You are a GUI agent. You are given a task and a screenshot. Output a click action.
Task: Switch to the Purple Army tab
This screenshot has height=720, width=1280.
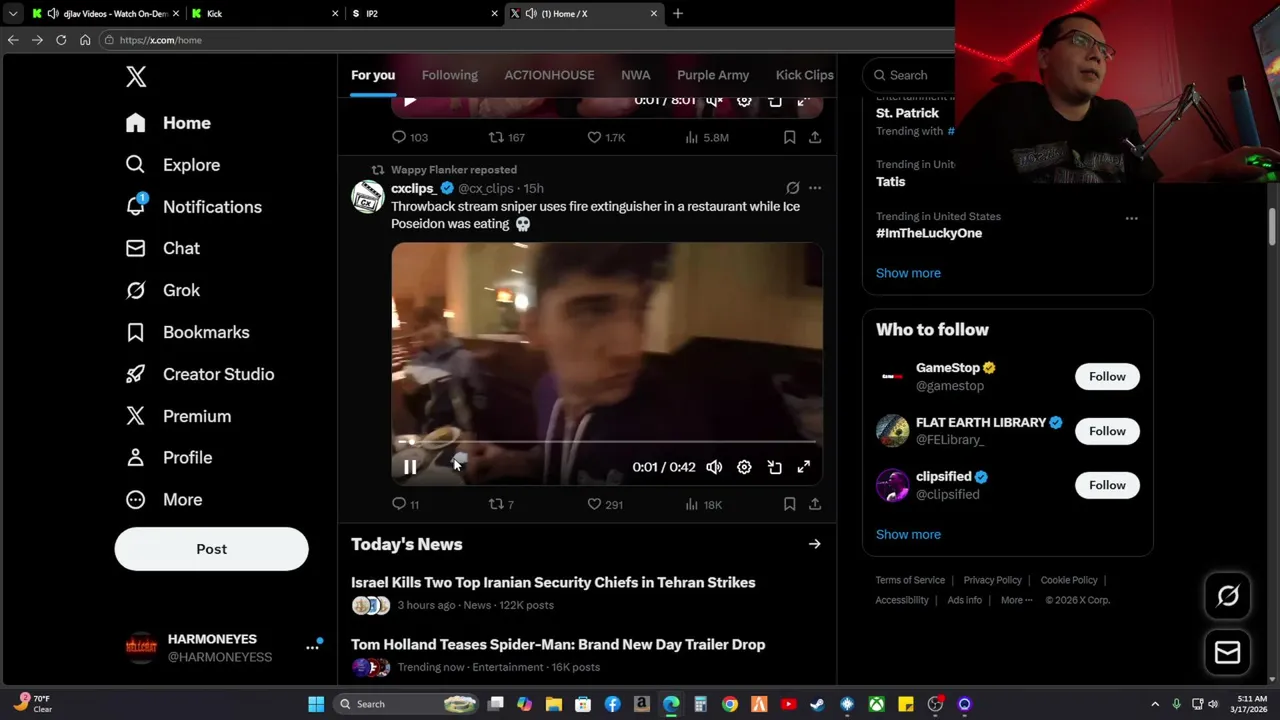coord(713,75)
